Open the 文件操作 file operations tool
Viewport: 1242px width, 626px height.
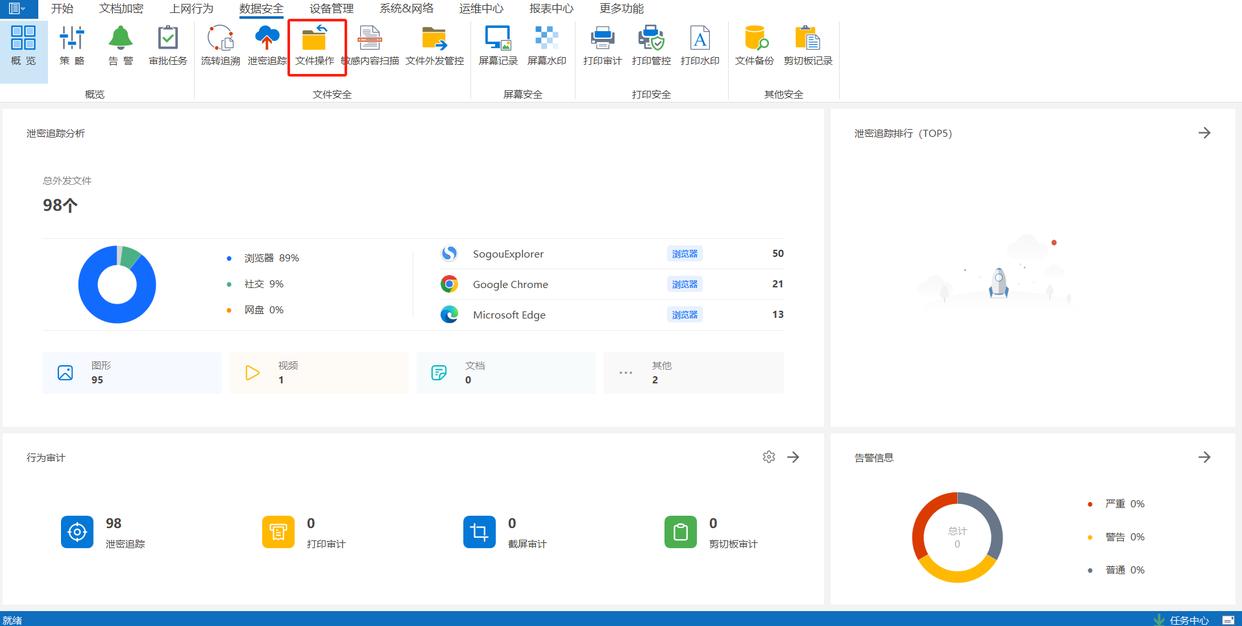[315, 46]
